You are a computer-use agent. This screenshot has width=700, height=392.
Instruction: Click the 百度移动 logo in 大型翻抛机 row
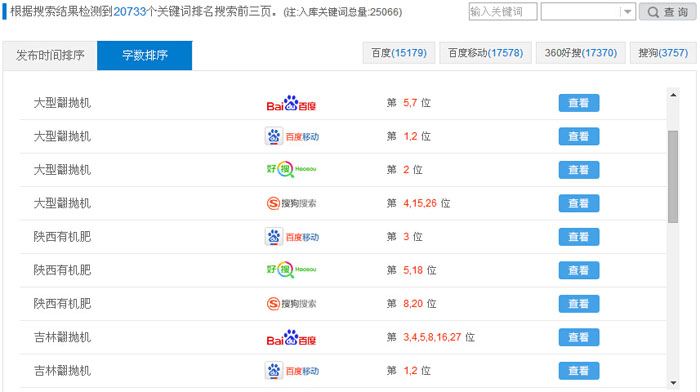(x=292, y=137)
